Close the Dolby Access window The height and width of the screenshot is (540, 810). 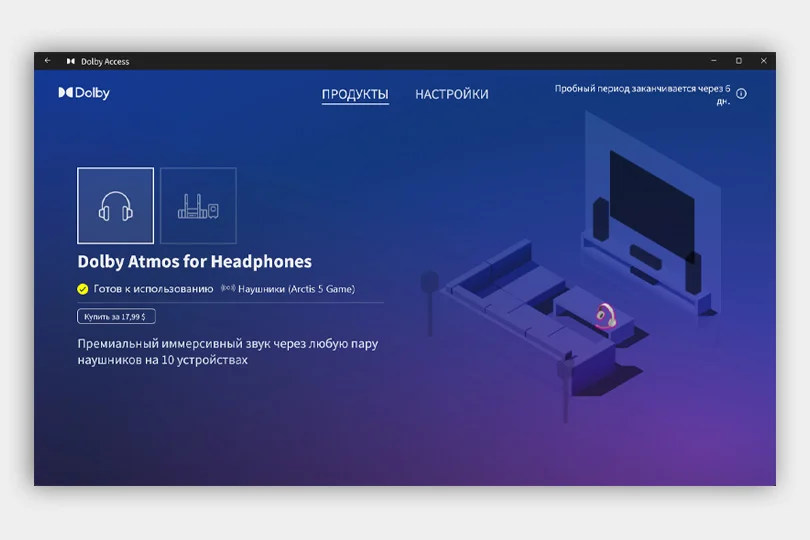click(x=764, y=60)
